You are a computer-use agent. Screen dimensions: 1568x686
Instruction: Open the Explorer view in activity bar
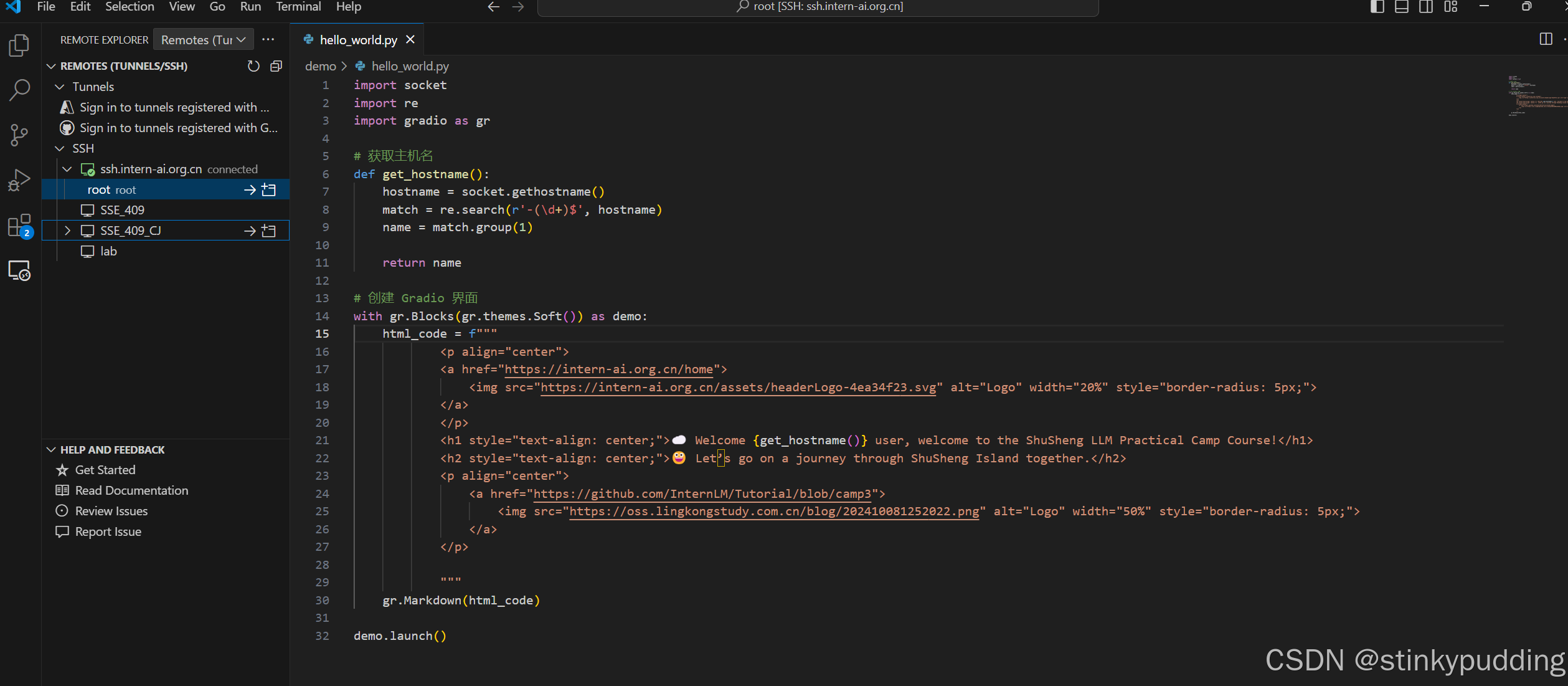tap(19, 45)
